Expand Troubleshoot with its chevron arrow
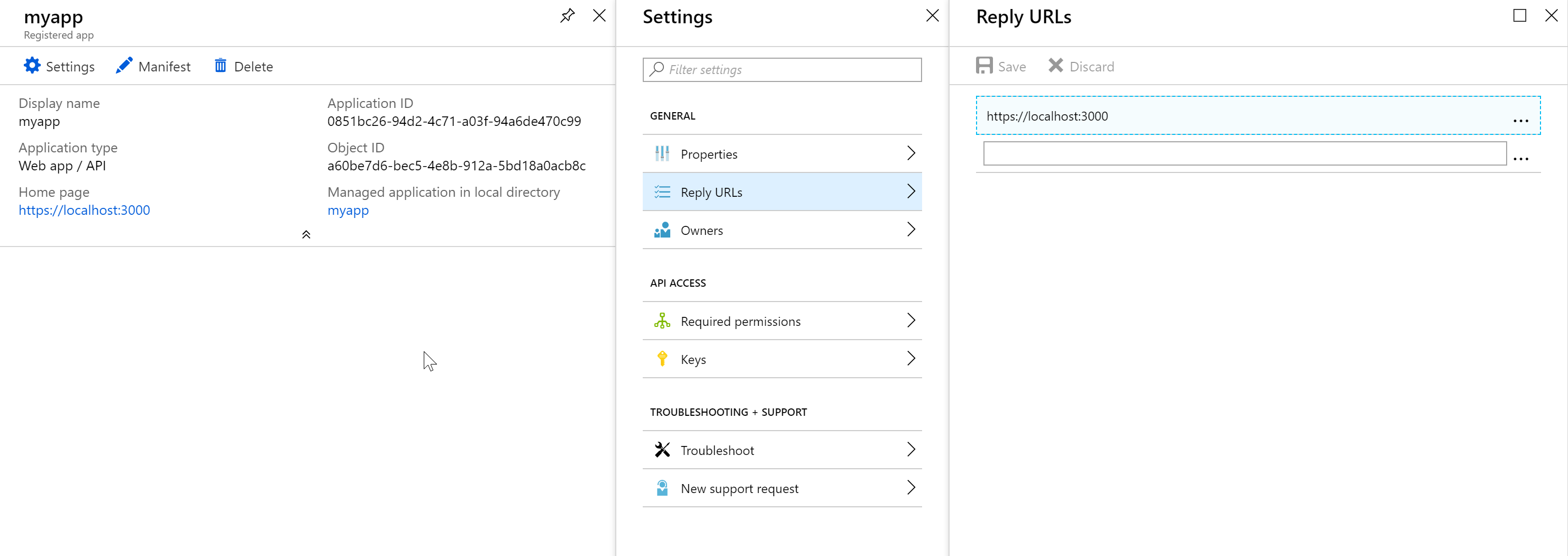This screenshot has height=556, width=1568. (x=910, y=450)
